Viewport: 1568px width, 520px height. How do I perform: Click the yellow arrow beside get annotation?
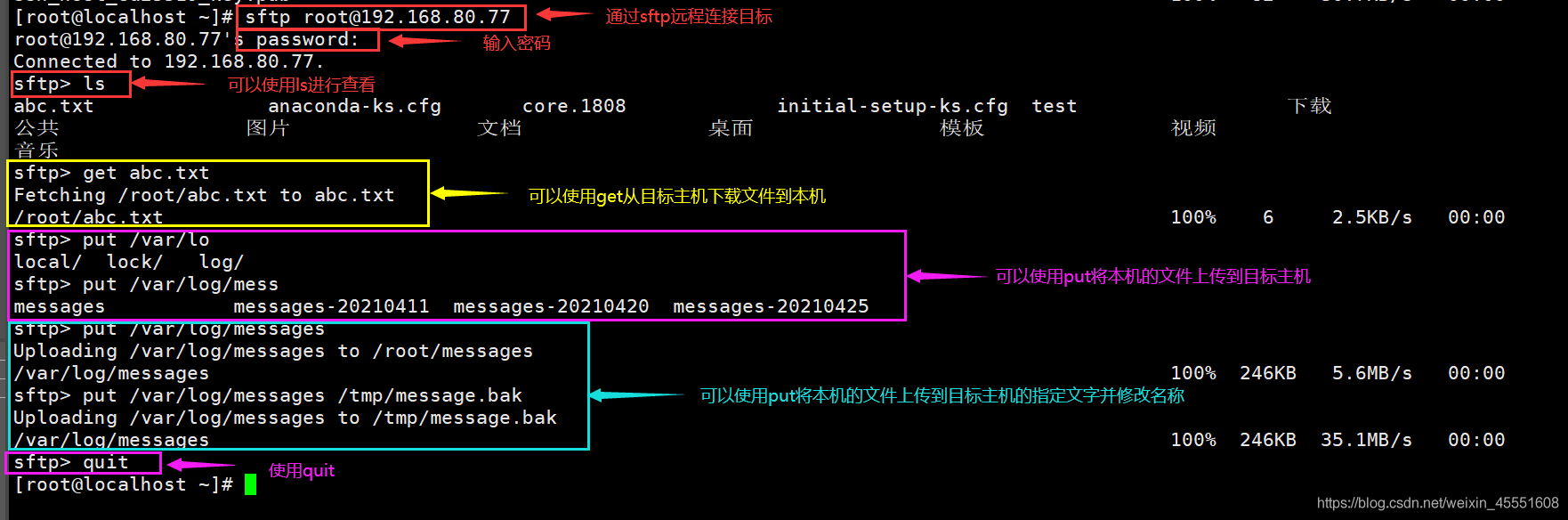click(469, 192)
